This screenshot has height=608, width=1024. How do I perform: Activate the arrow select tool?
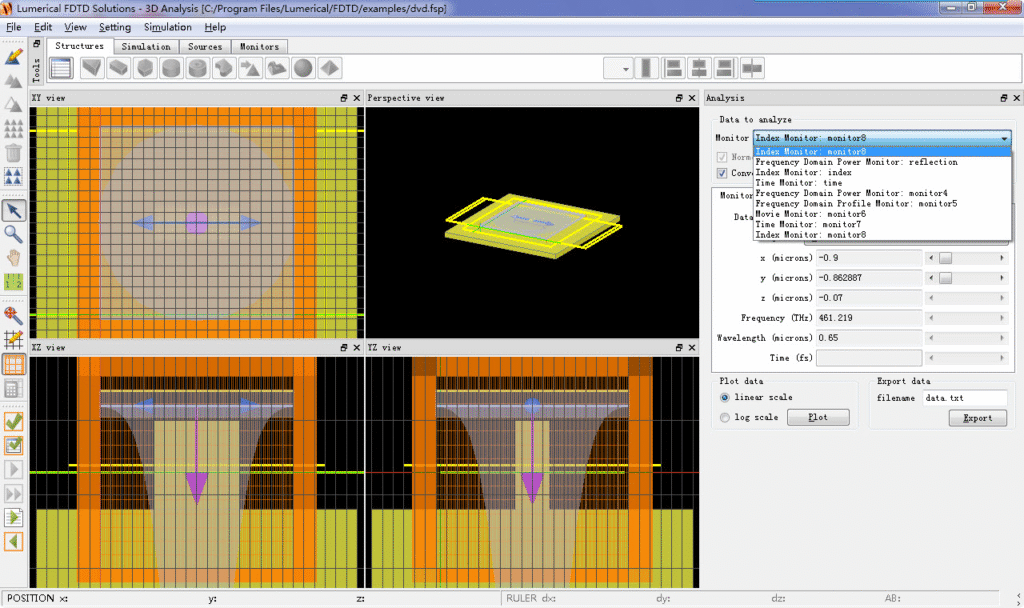click(14, 210)
